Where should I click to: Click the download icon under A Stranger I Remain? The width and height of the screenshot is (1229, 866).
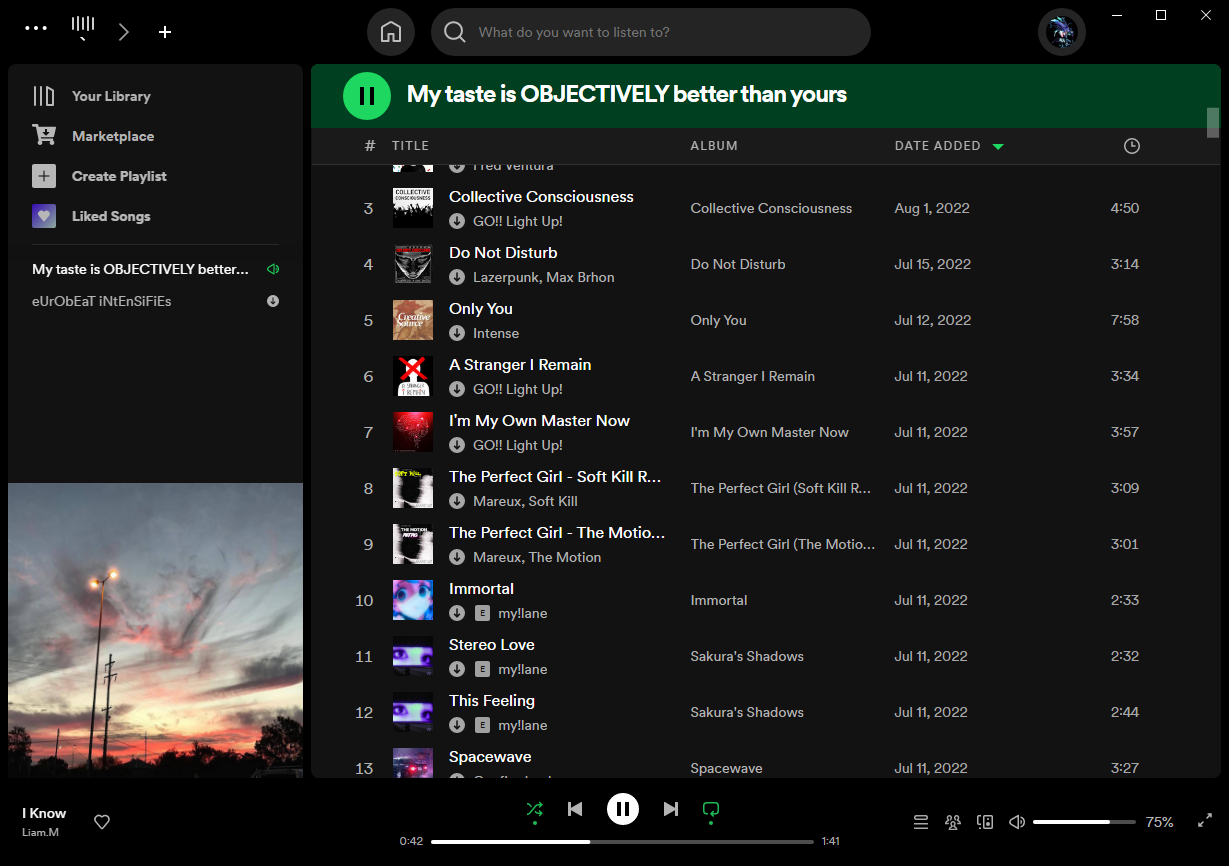[457, 389]
